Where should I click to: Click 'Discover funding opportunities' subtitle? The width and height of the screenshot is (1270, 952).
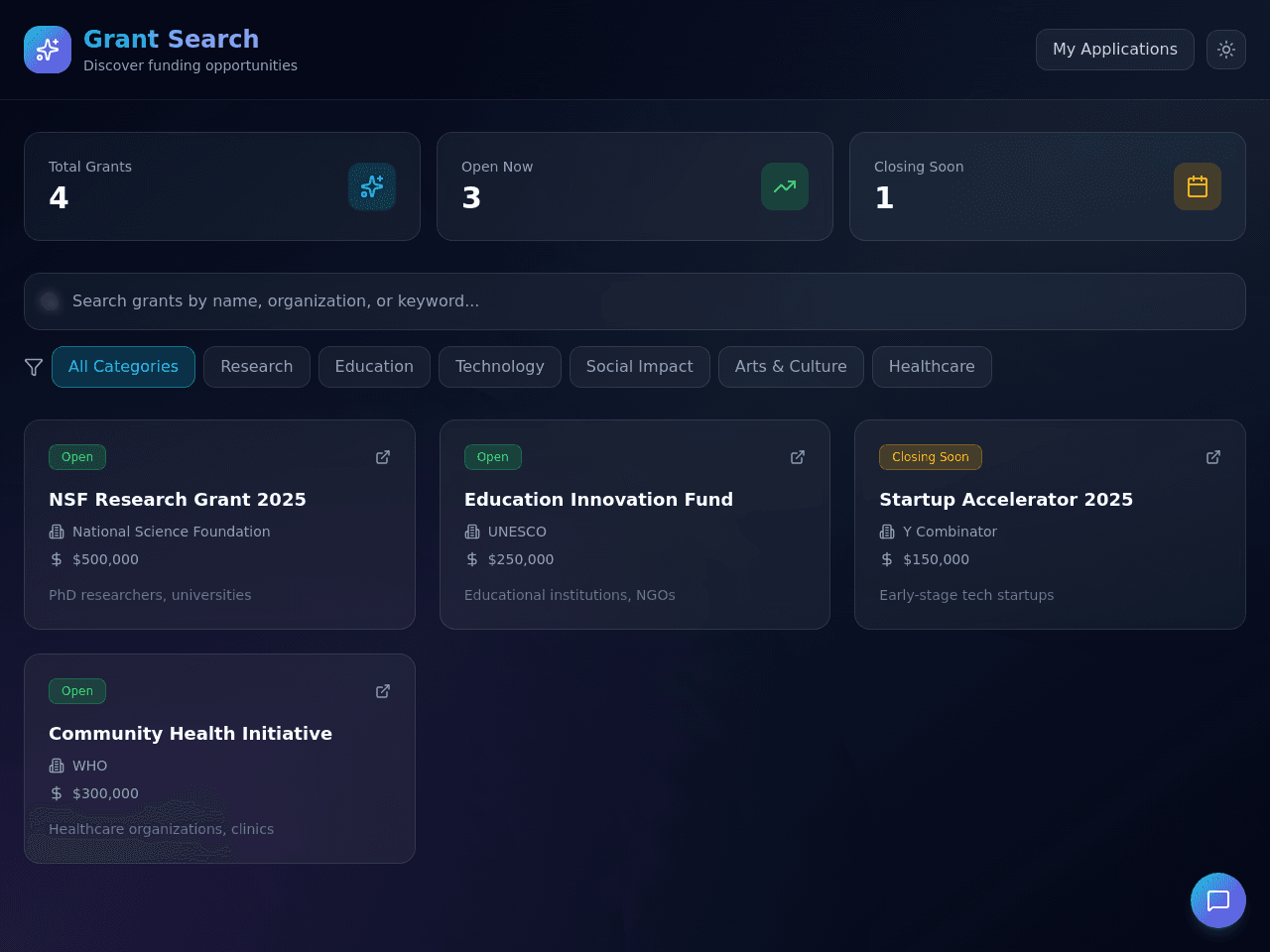click(190, 65)
